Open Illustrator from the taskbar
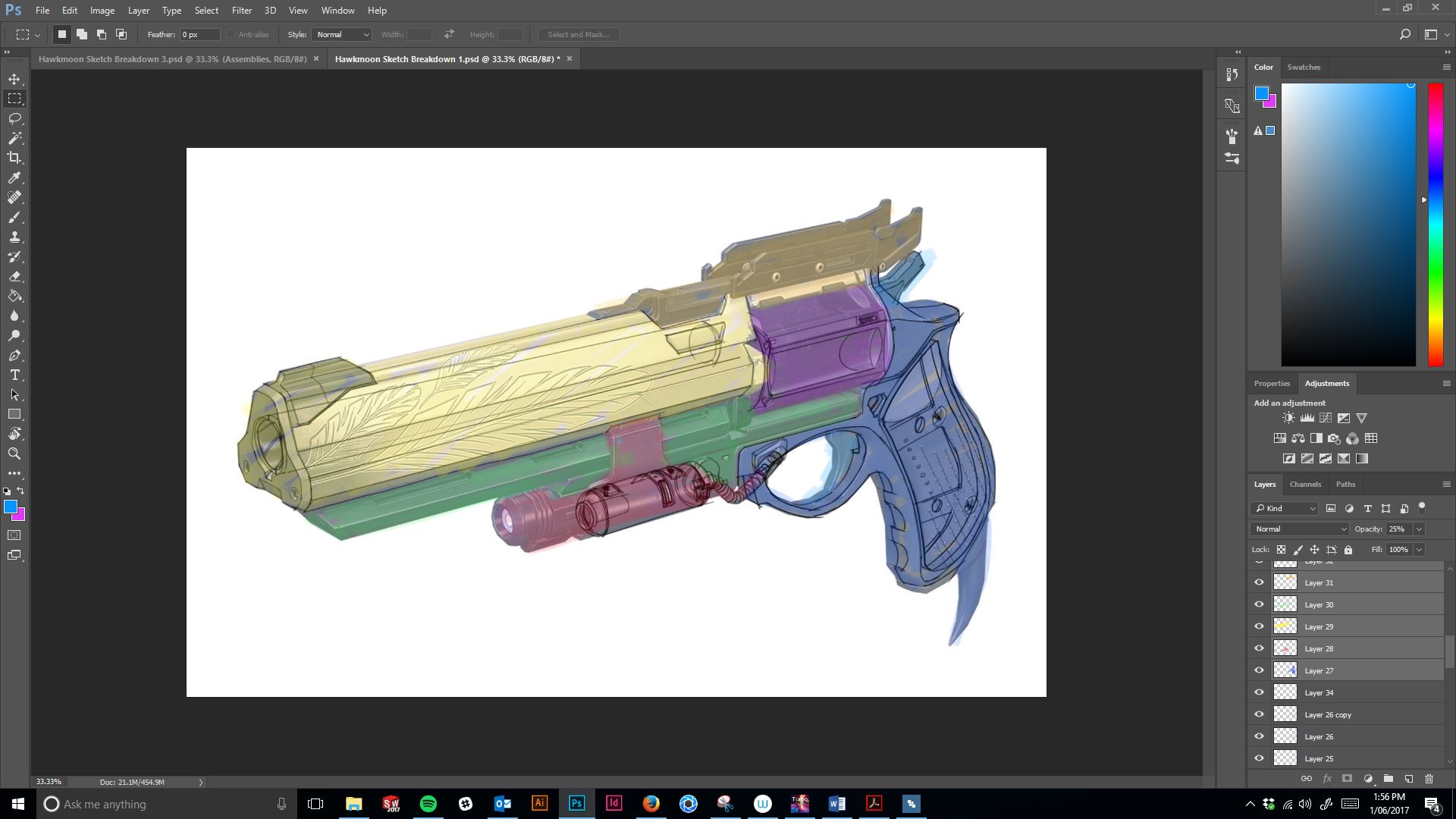Screen dimensions: 1456x819 tap(540, 804)
